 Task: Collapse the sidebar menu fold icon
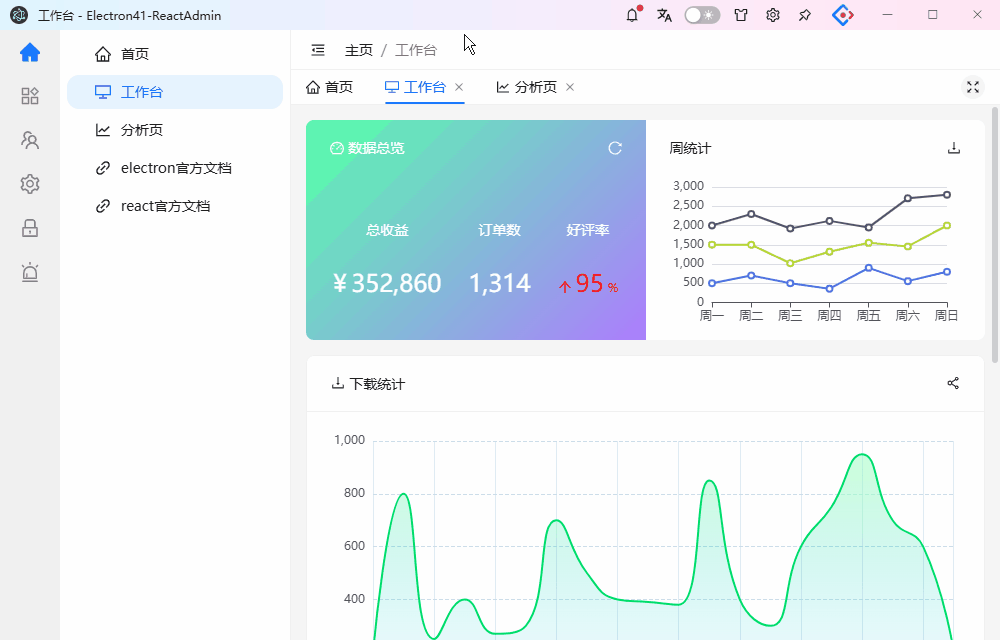(x=318, y=50)
